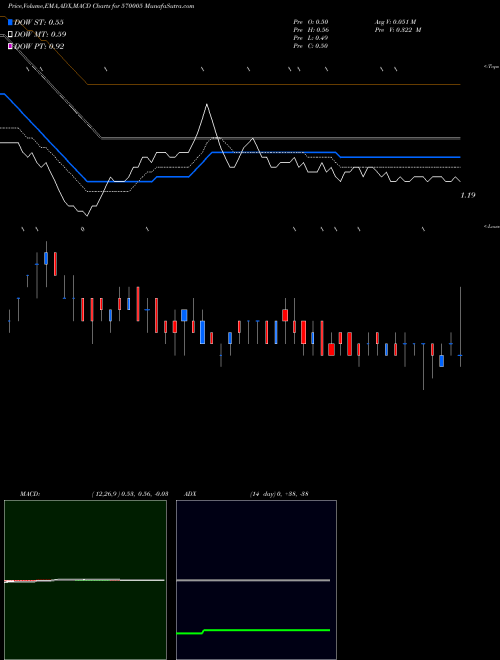
Task: Click the blue DOW ST legend swatch
Action: click(10, 22)
